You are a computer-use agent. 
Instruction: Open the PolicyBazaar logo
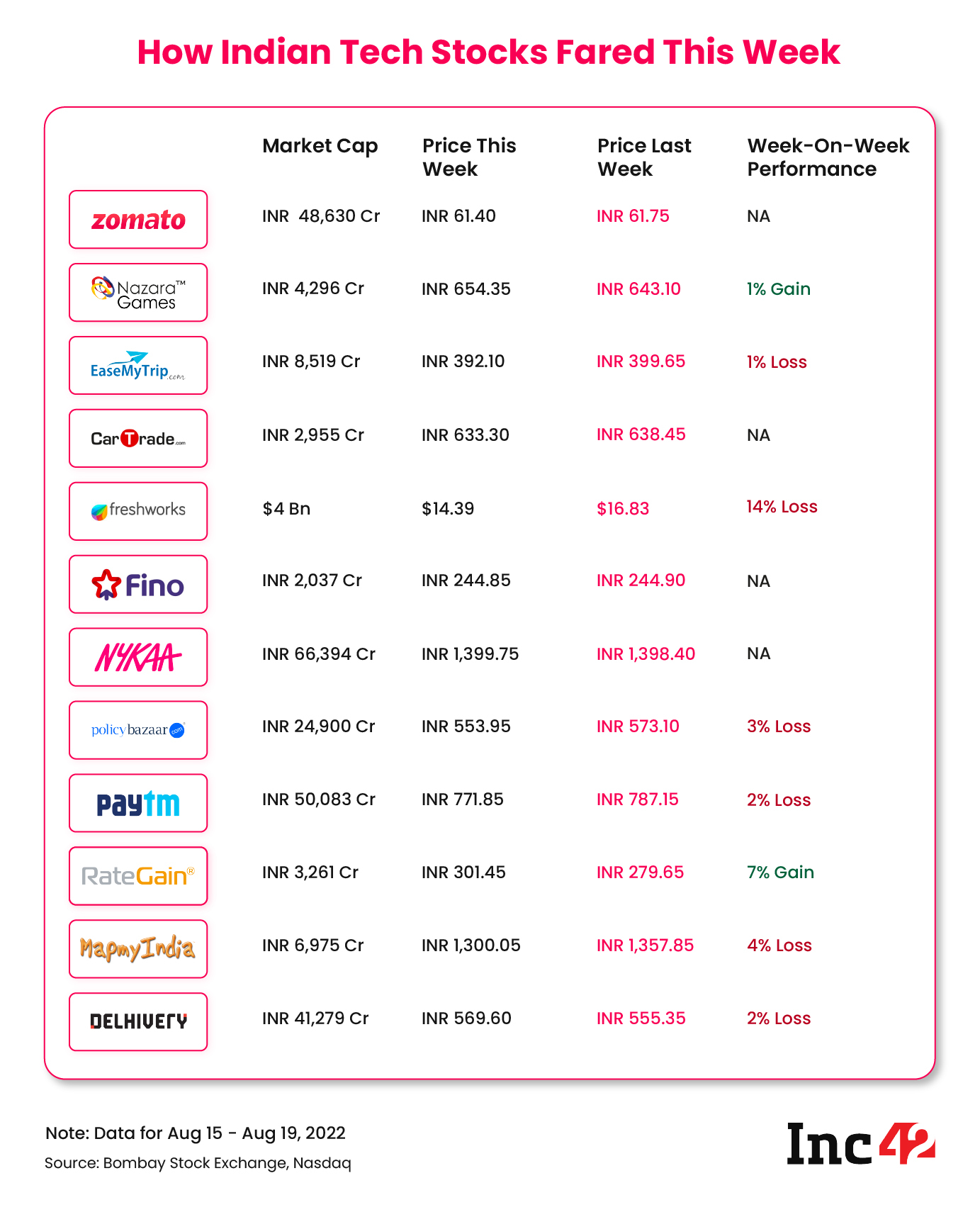[x=138, y=730]
